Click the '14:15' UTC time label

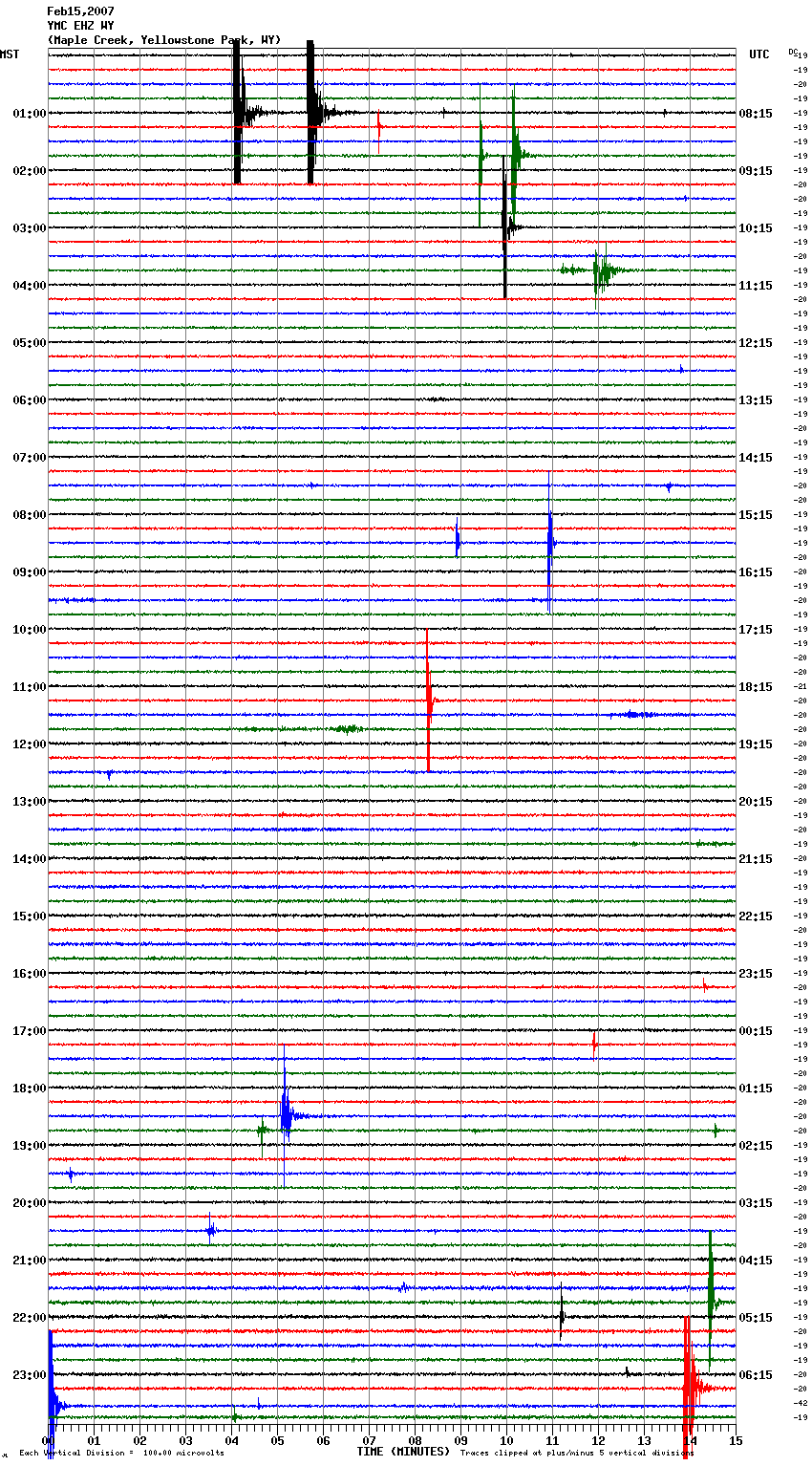(756, 458)
